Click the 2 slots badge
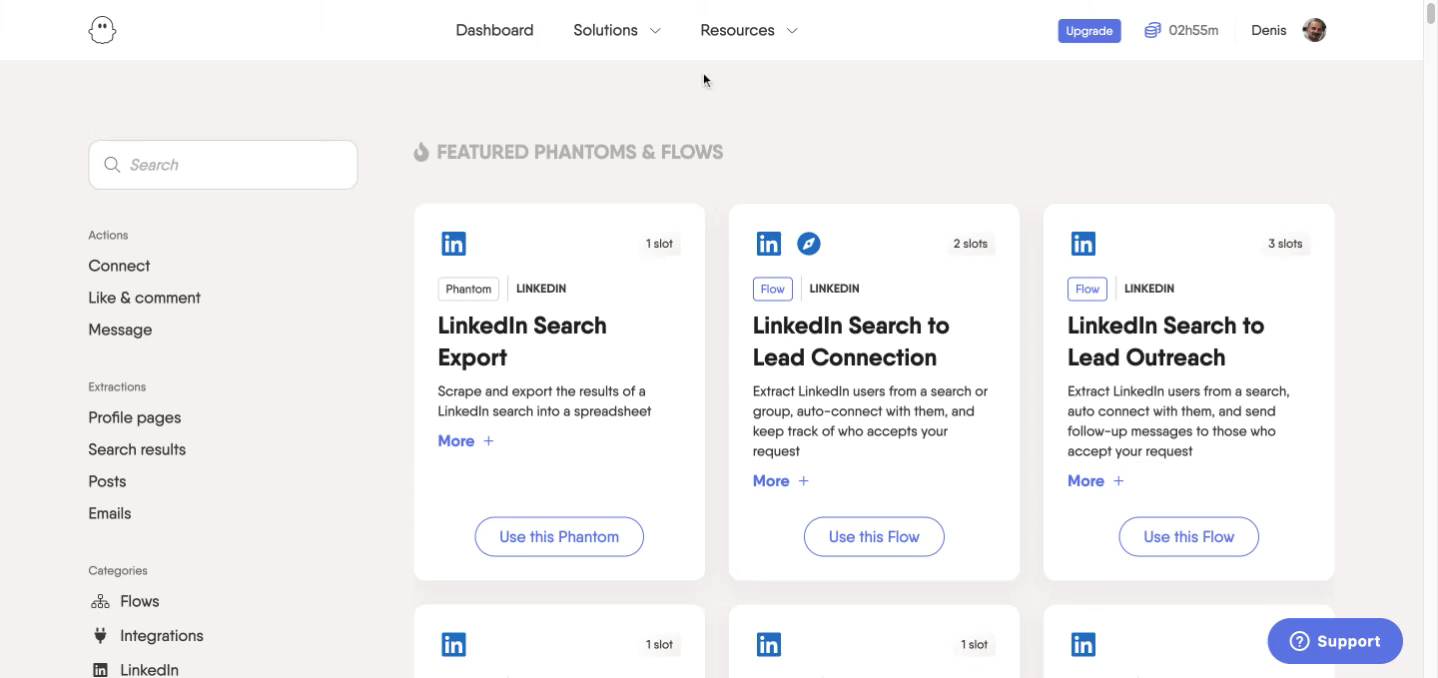The image size is (1438, 678). pyautogui.click(x=970, y=244)
